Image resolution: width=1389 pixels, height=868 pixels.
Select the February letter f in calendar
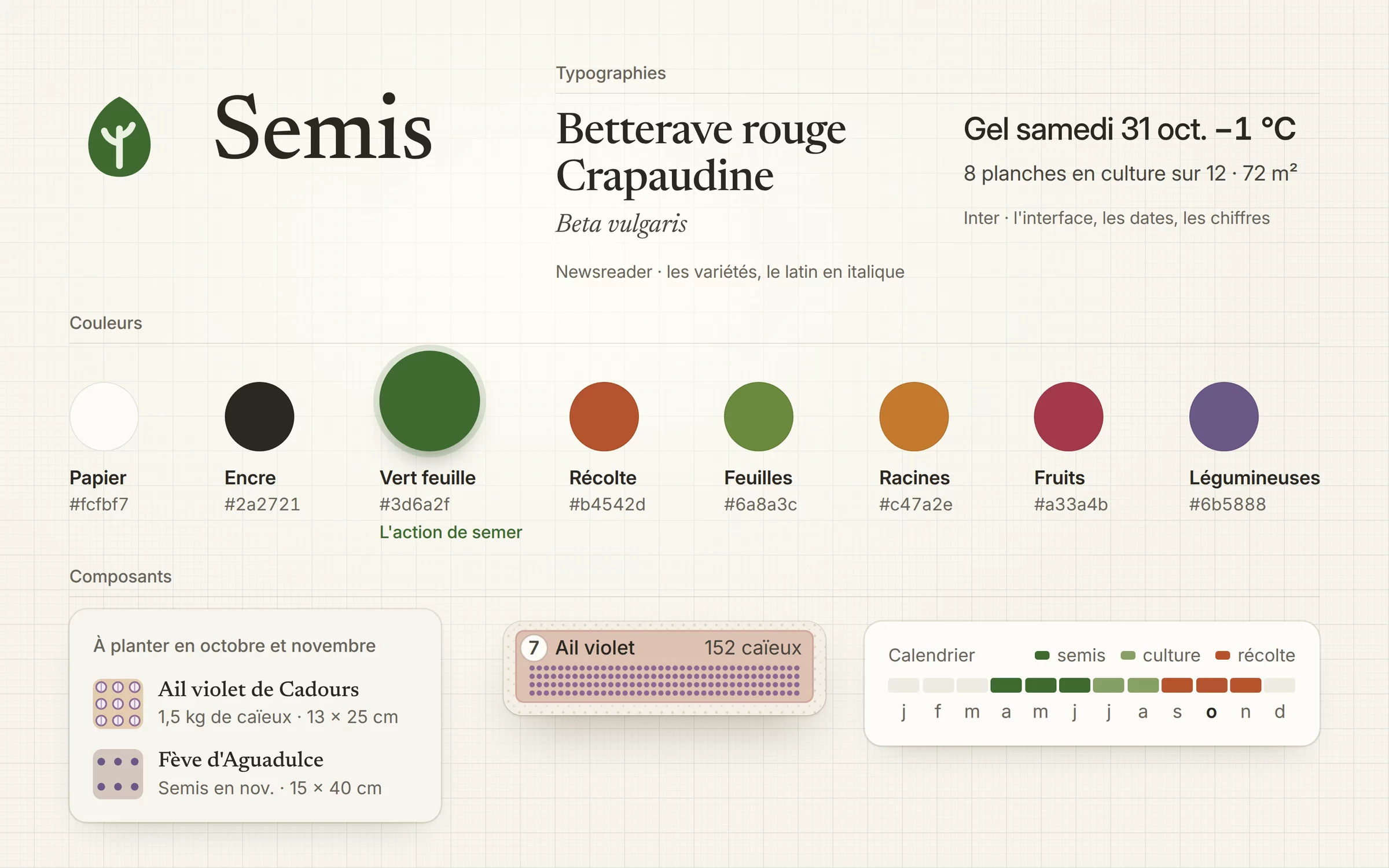938,711
